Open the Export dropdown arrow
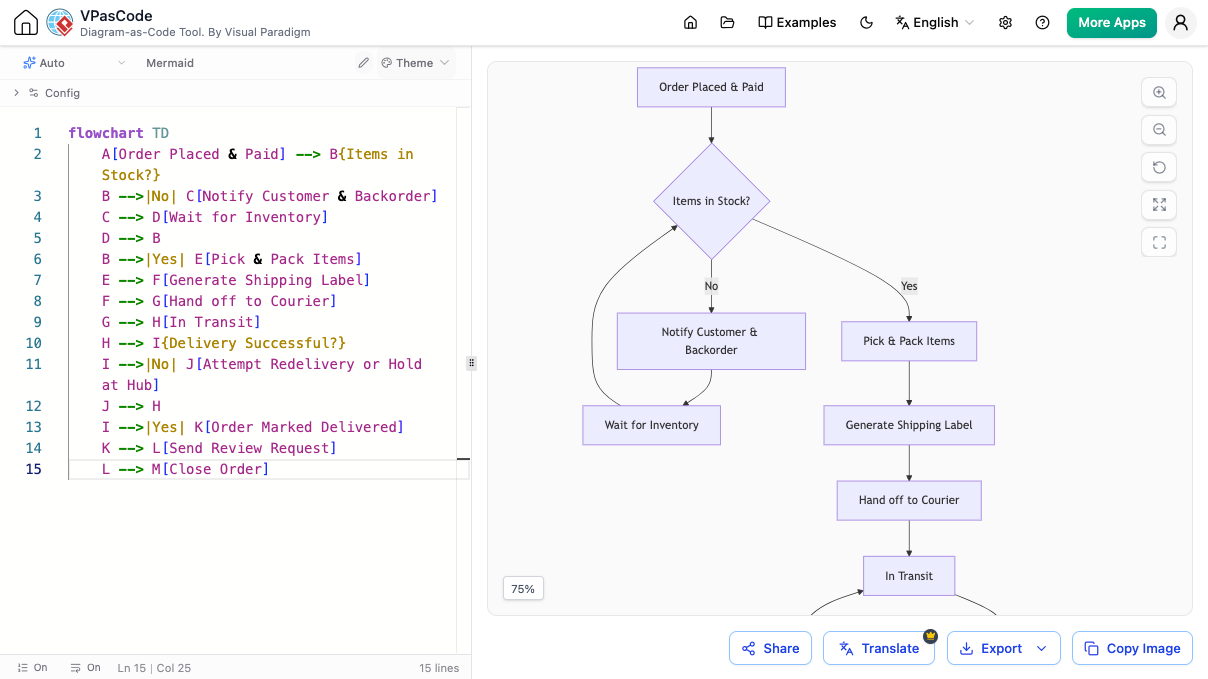 tap(1041, 648)
